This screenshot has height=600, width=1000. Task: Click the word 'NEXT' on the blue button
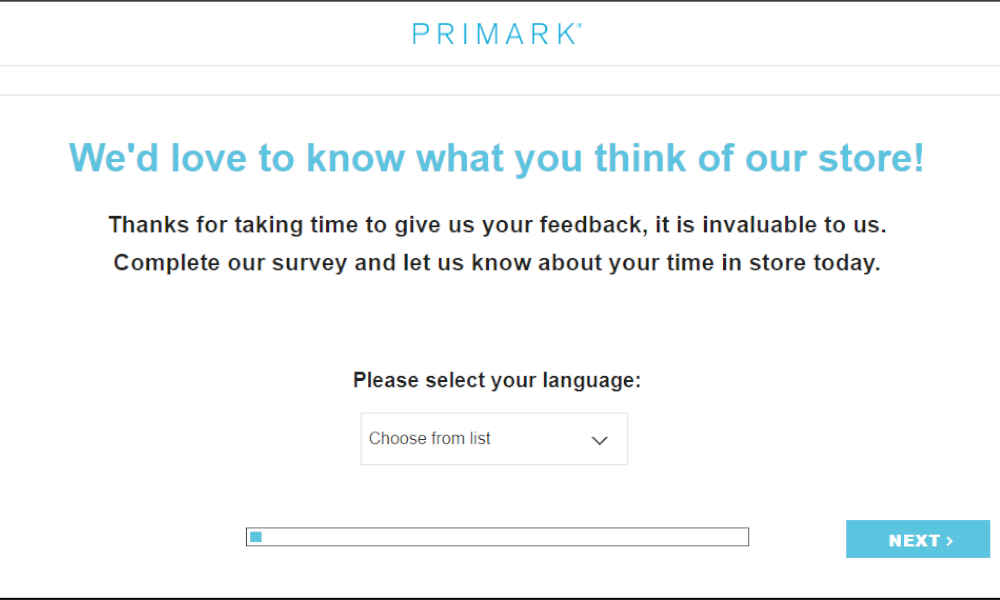click(914, 541)
